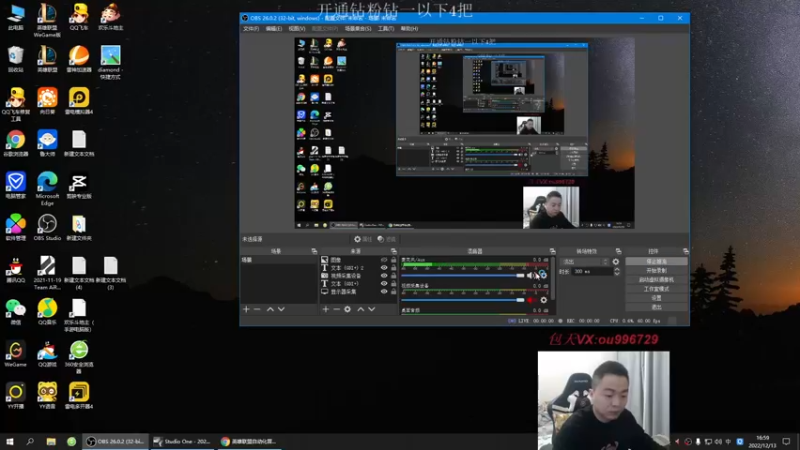Open the 360安全浏览器 desktop shortcut
This screenshot has width=800, height=450.
[79, 357]
